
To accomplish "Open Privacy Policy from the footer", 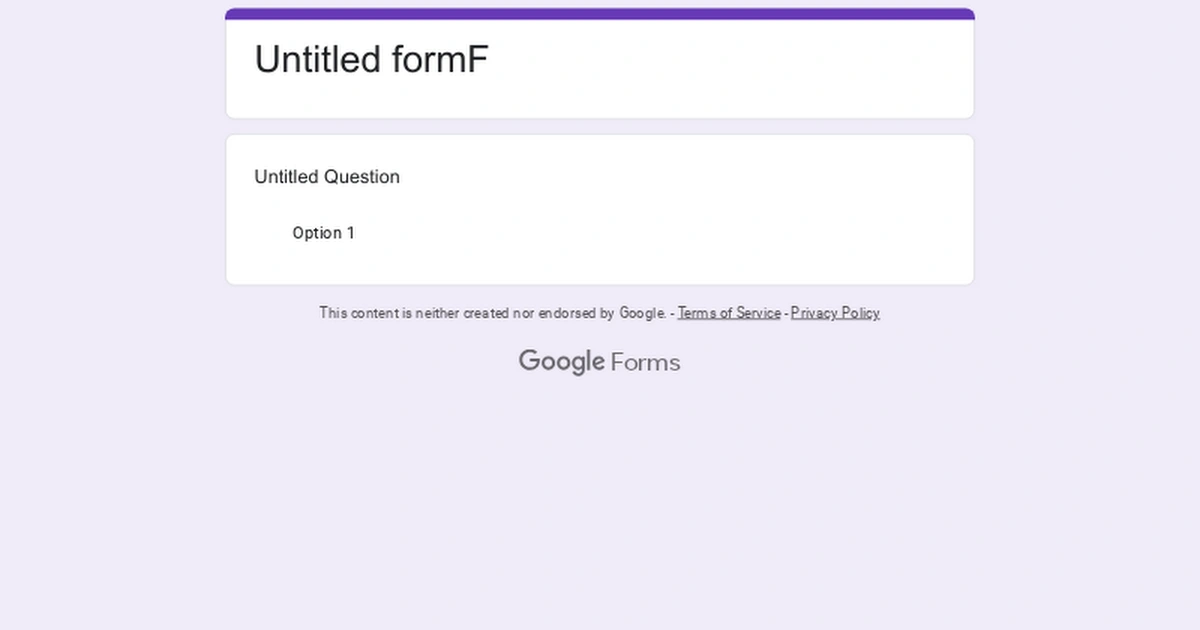I will coord(834,313).
